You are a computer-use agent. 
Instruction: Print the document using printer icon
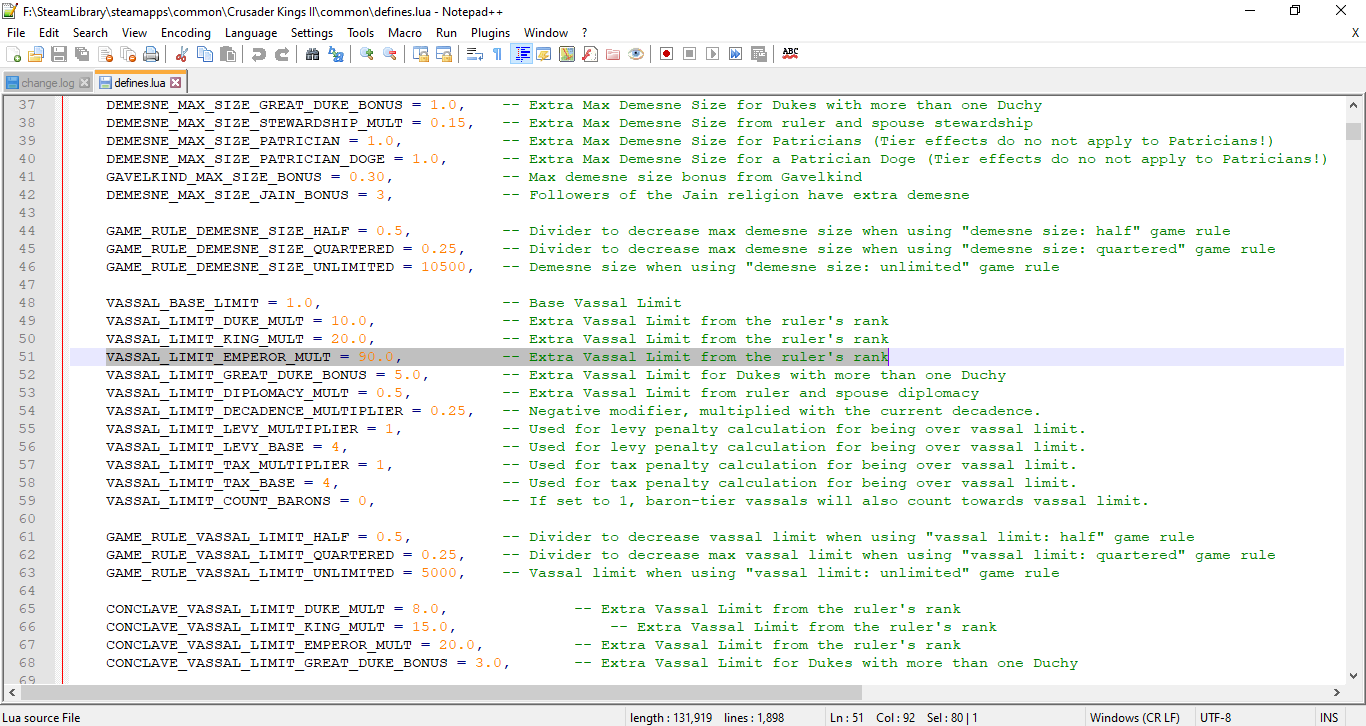(150, 54)
